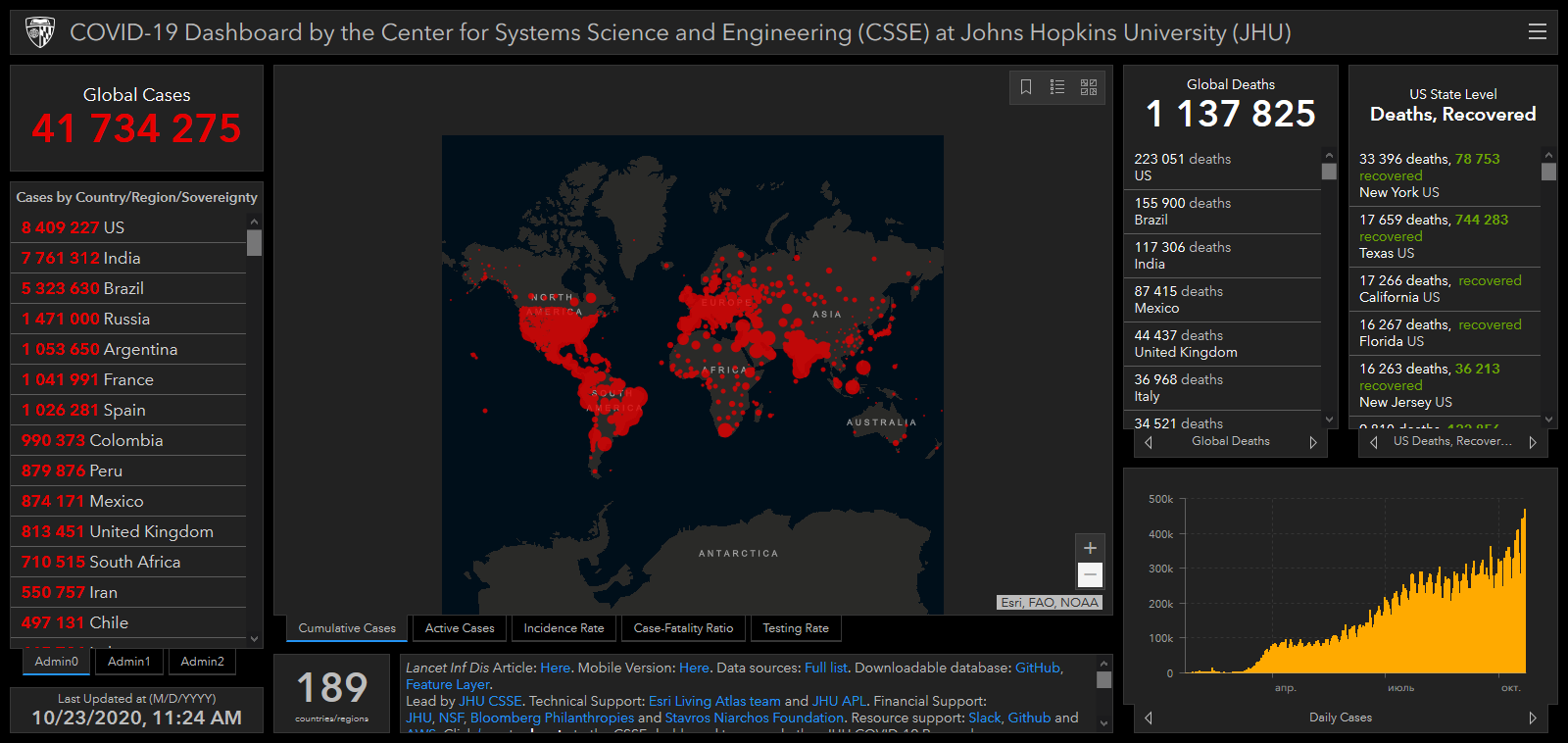1568x743 pixels.
Task: Select Brazil in the cases list
Action: coord(129,288)
